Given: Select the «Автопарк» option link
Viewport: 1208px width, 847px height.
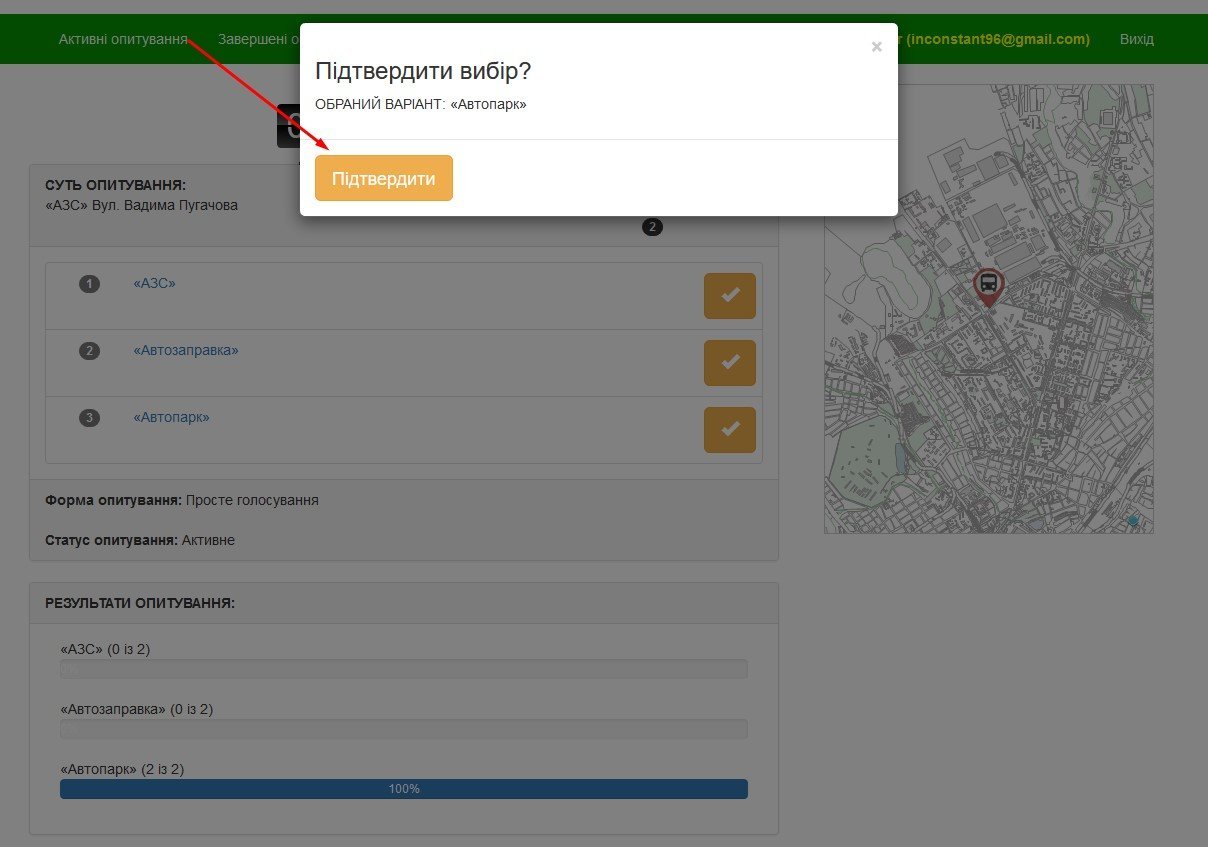Looking at the screenshot, I should pos(171,418).
